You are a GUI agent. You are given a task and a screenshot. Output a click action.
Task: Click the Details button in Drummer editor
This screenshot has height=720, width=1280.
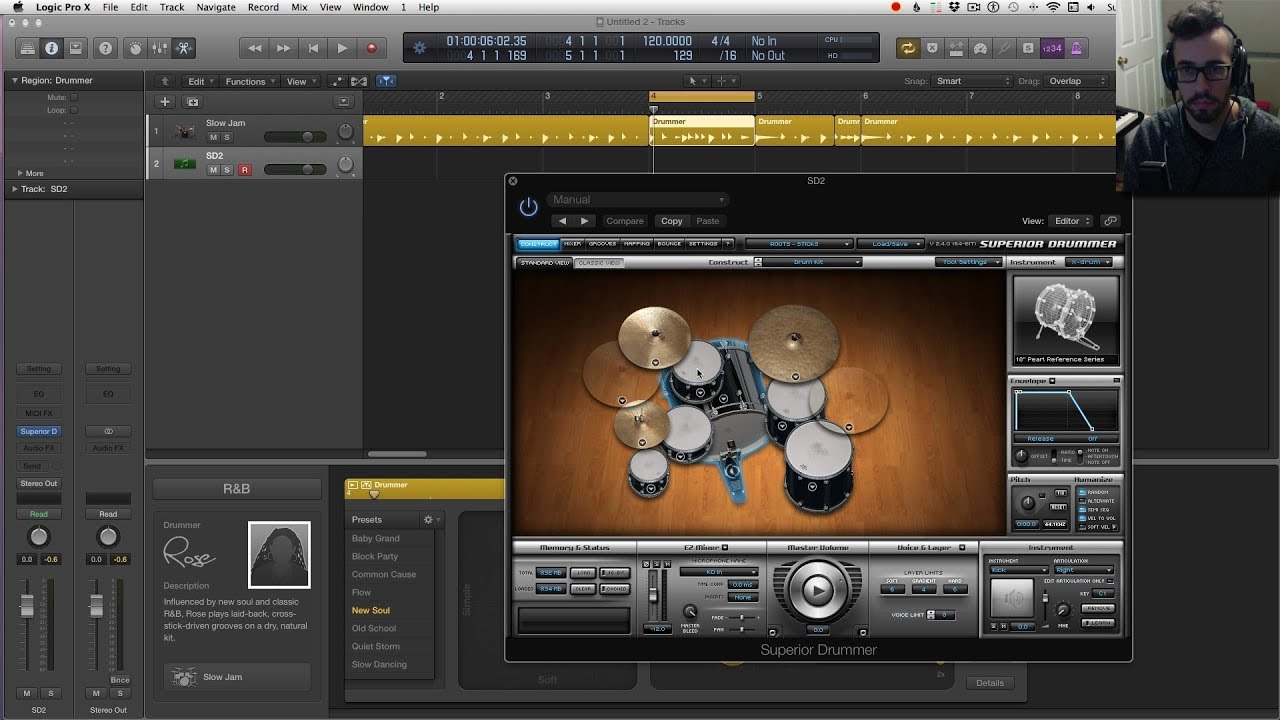click(x=990, y=683)
